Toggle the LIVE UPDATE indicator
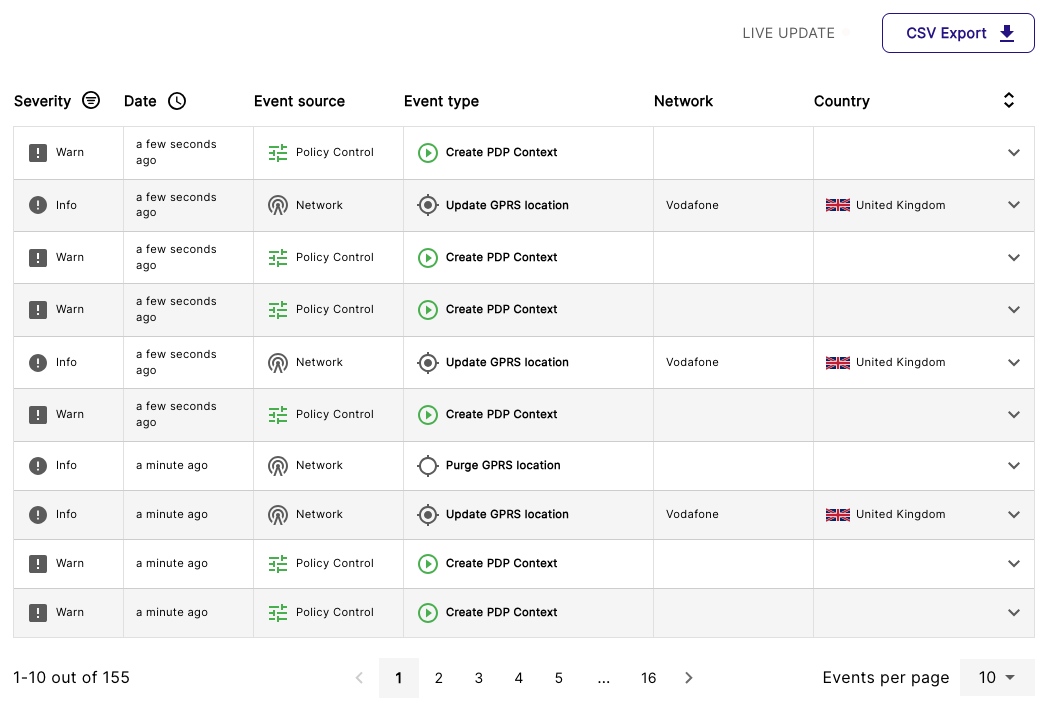1049x722 pixels. (846, 33)
